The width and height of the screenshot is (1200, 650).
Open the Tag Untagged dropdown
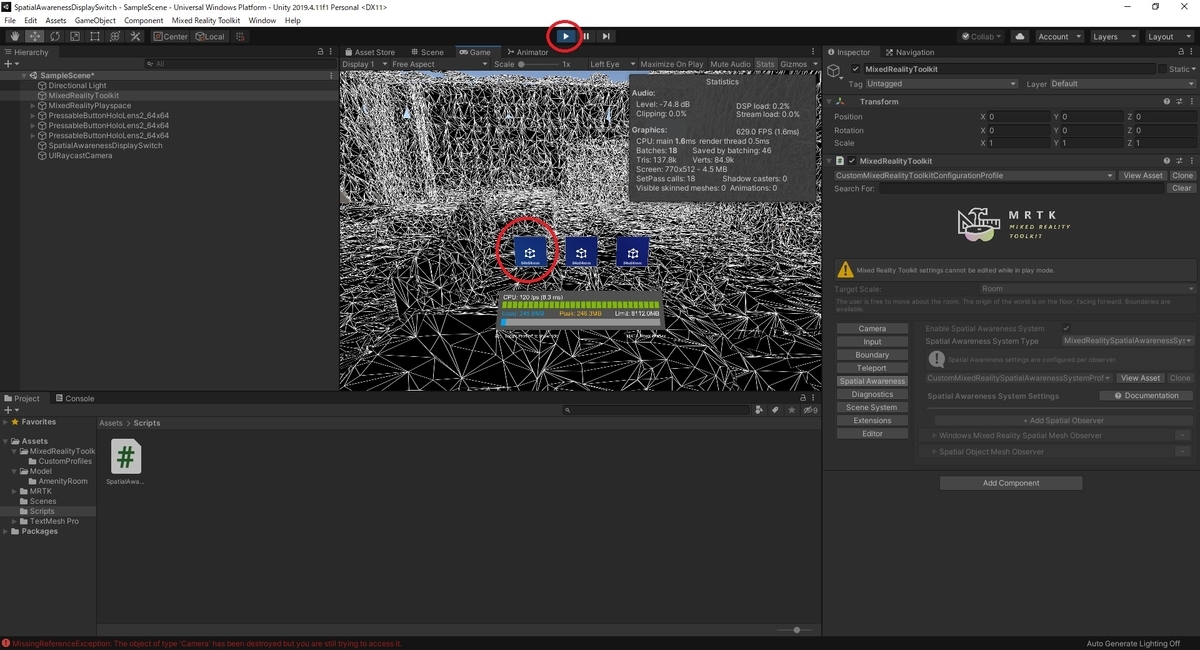942,84
